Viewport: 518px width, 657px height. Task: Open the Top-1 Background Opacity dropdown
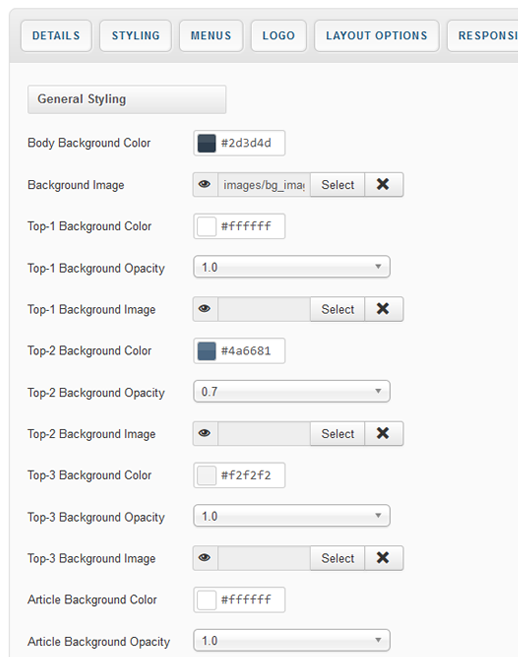pyautogui.click(x=292, y=267)
